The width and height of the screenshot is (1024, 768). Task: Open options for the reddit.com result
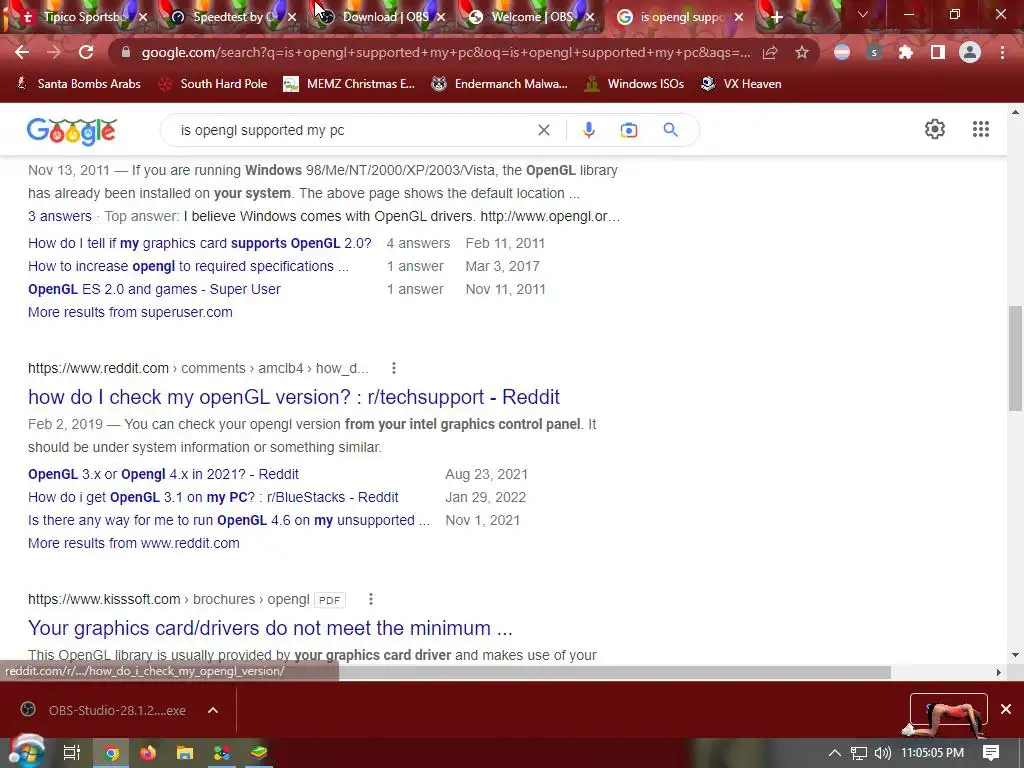click(x=394, y=368)
